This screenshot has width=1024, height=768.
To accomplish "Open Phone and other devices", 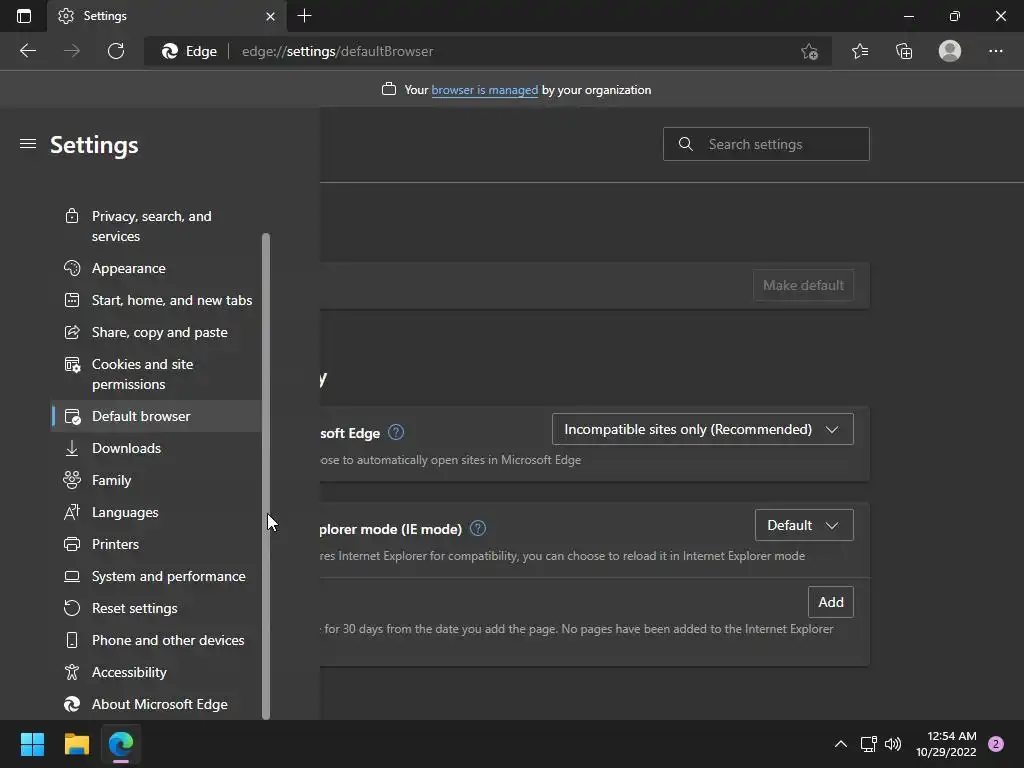I will click(x=157, y=641).
